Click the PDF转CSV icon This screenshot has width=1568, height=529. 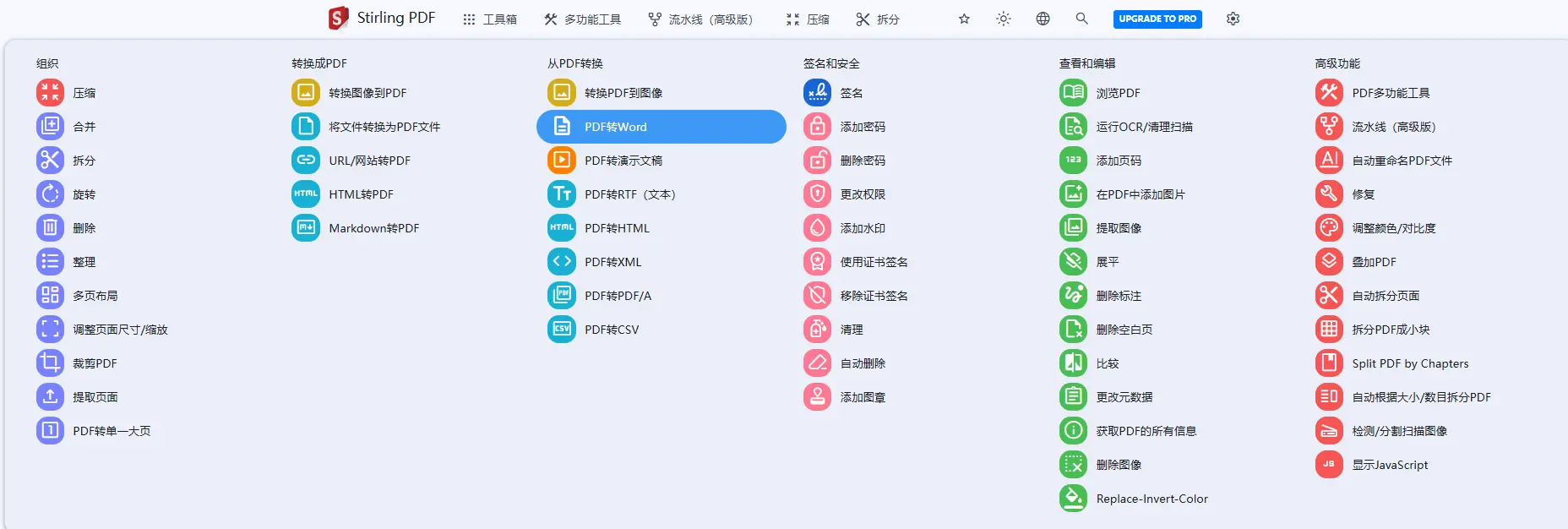coord(562,330)
